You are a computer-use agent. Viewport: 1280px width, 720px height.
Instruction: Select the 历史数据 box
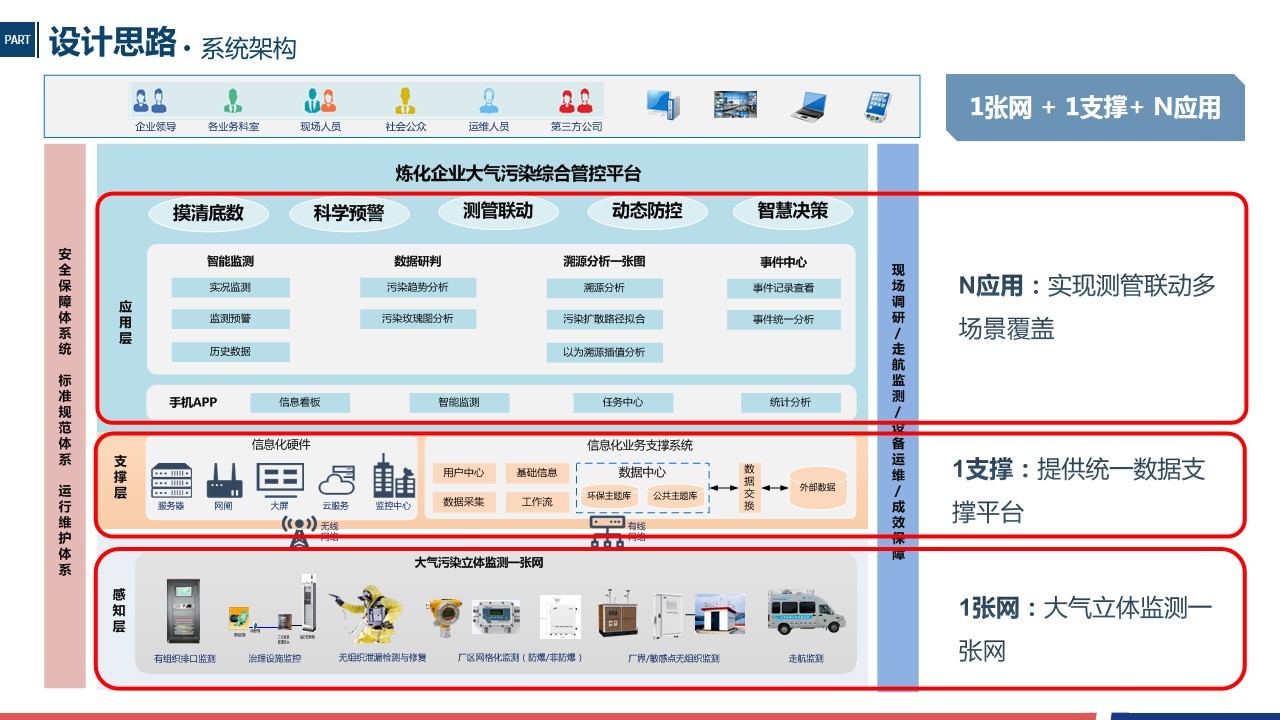230,352
